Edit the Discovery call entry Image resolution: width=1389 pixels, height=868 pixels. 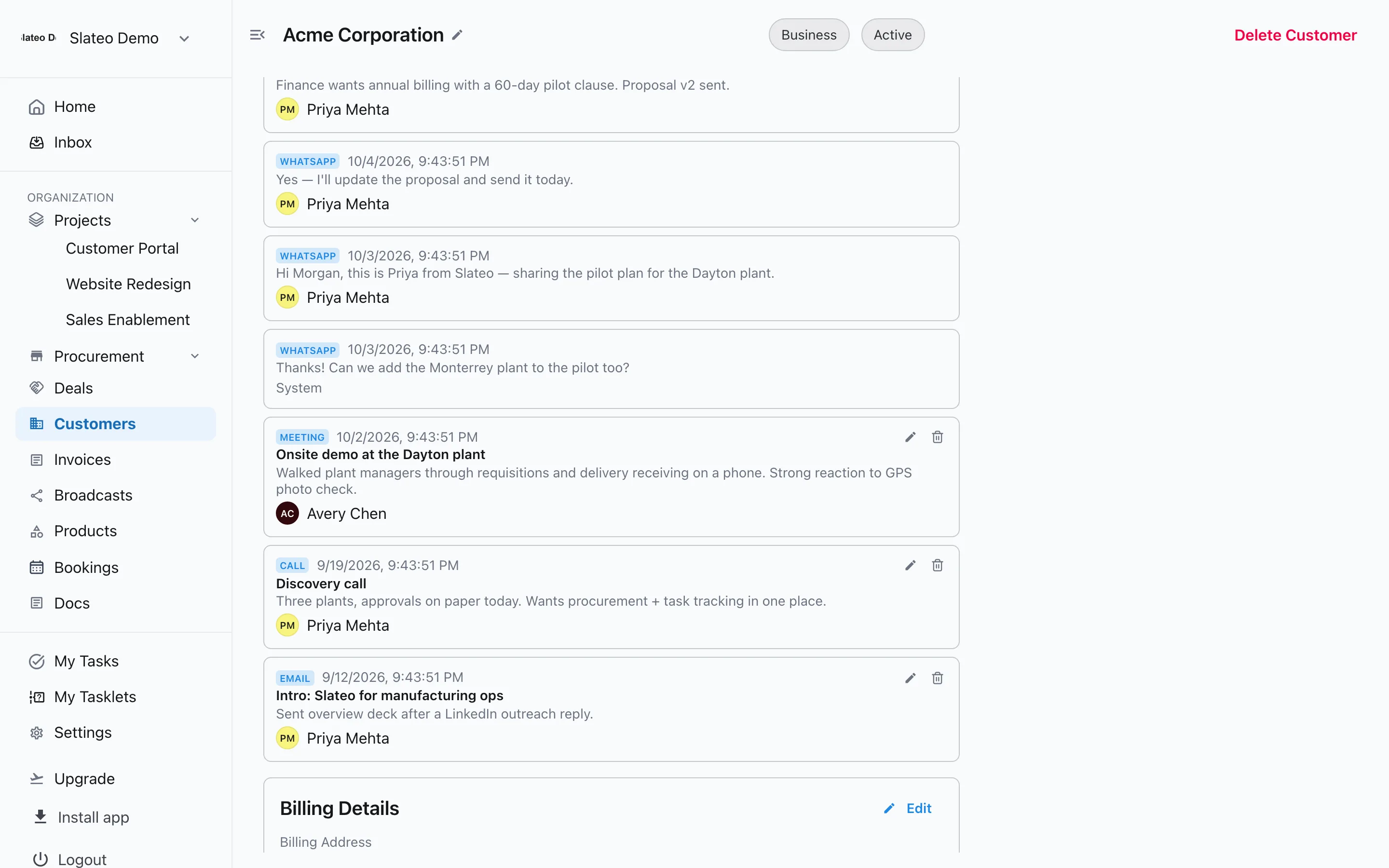coord(910,566)
